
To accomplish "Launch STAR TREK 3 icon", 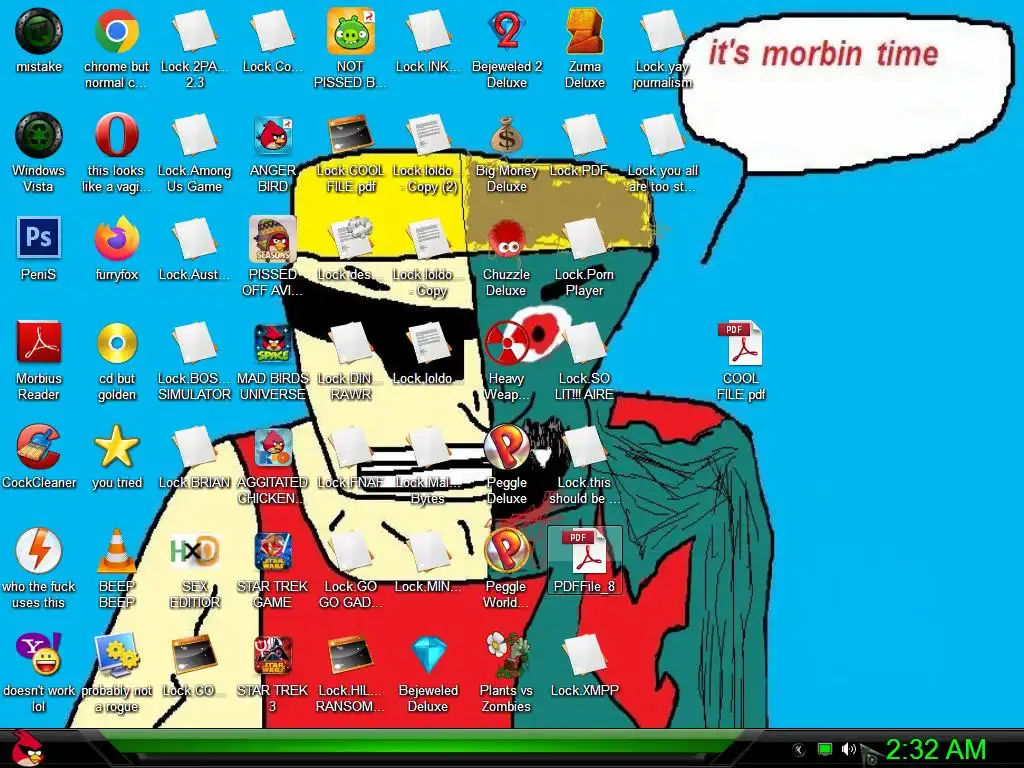I will pyautogui.click(x=273, y=655).
